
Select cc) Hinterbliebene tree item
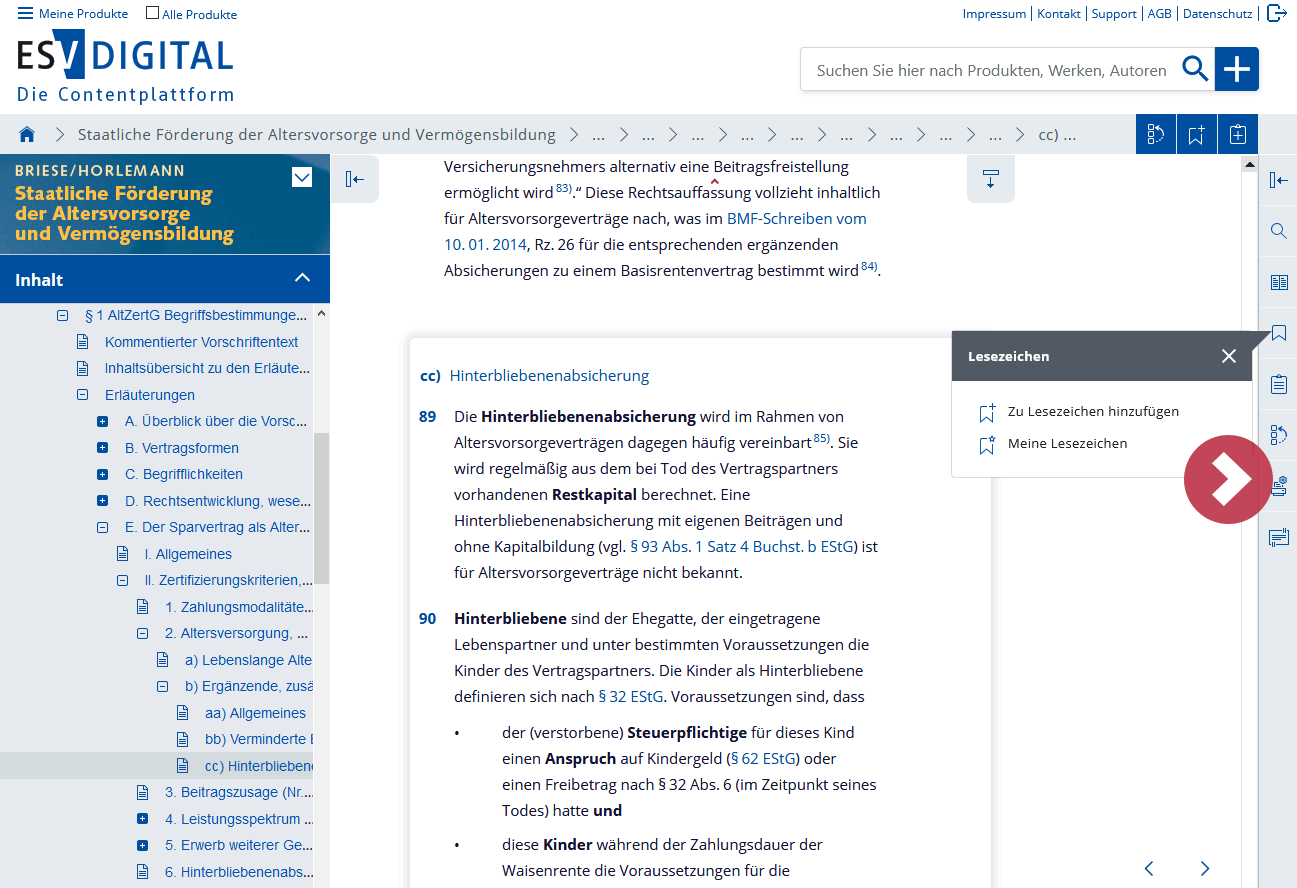point(258,766)
